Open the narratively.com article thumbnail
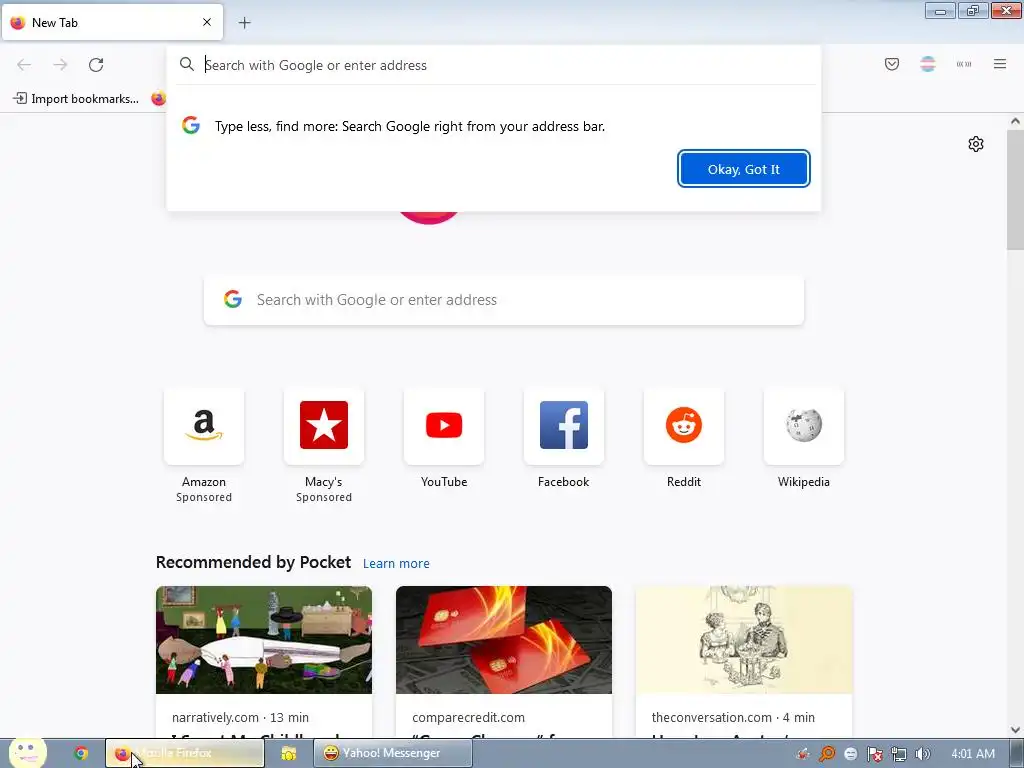The image size is (1024, 768). click(264, 640)
